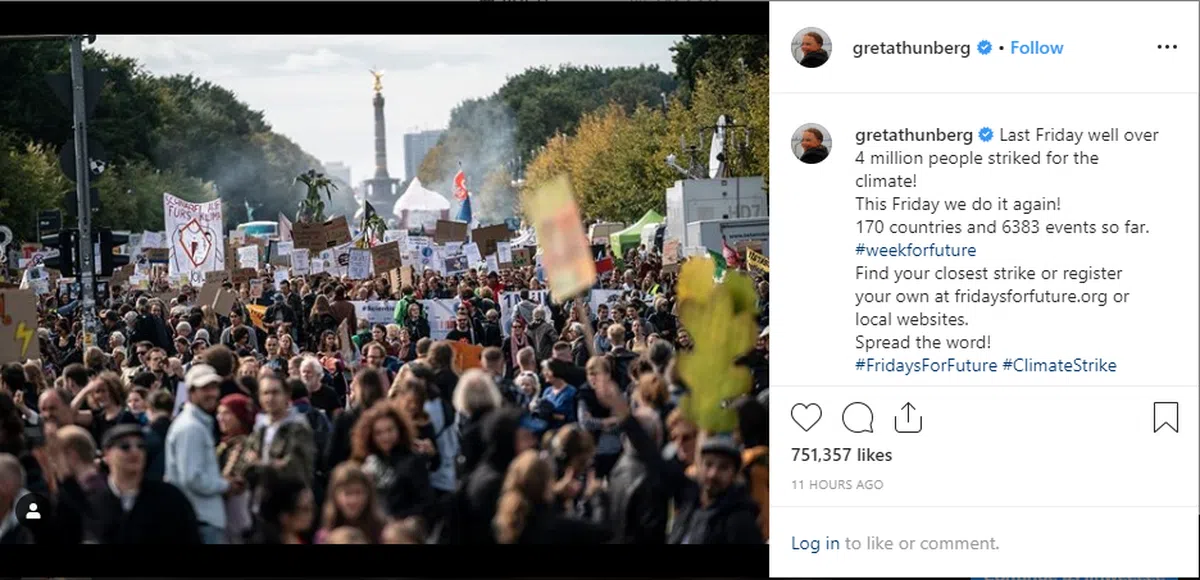Open the #FridaysForFuture hashtag
The width and height of the screenshot is (1200, 580).
pyautogui.click(x=926, y=365)
